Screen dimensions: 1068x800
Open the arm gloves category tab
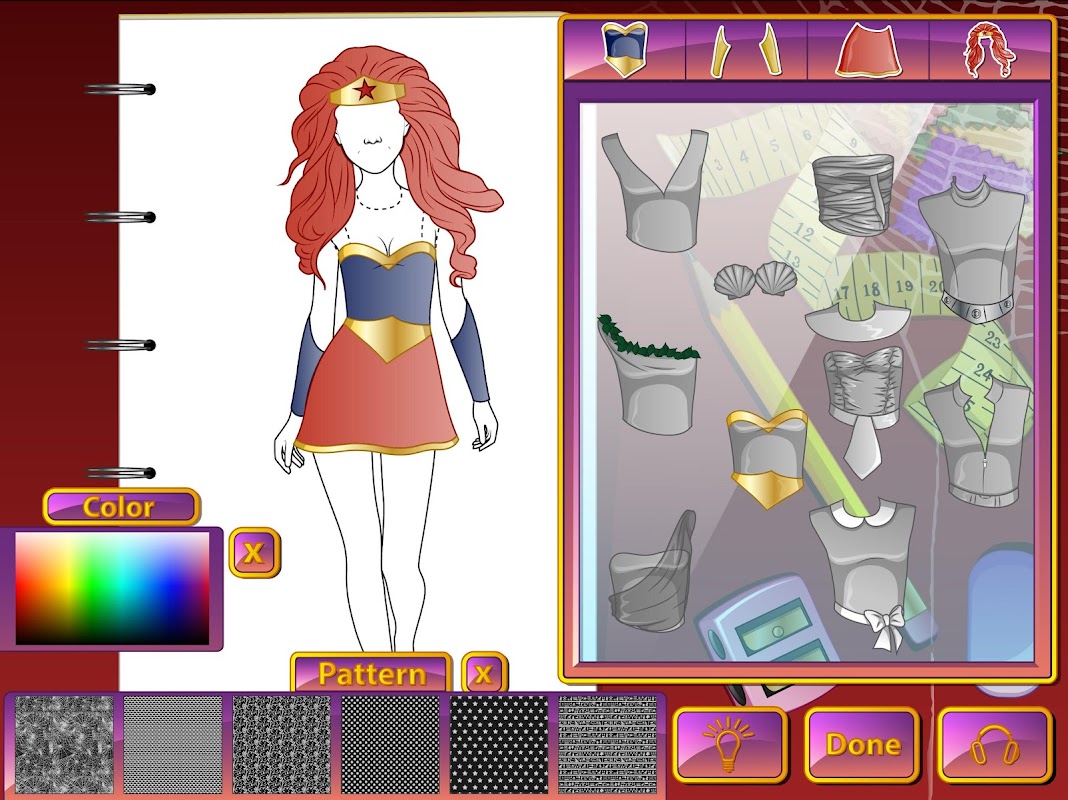point(745,49)
